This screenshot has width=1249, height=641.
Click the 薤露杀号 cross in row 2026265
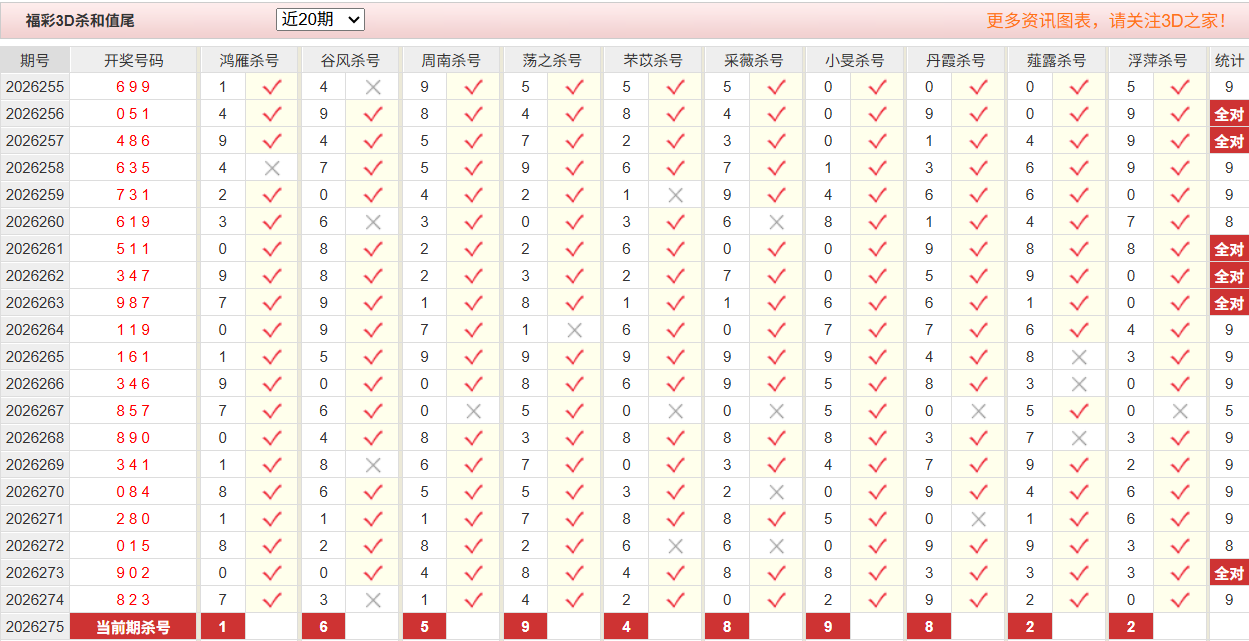click(1080, 357)
